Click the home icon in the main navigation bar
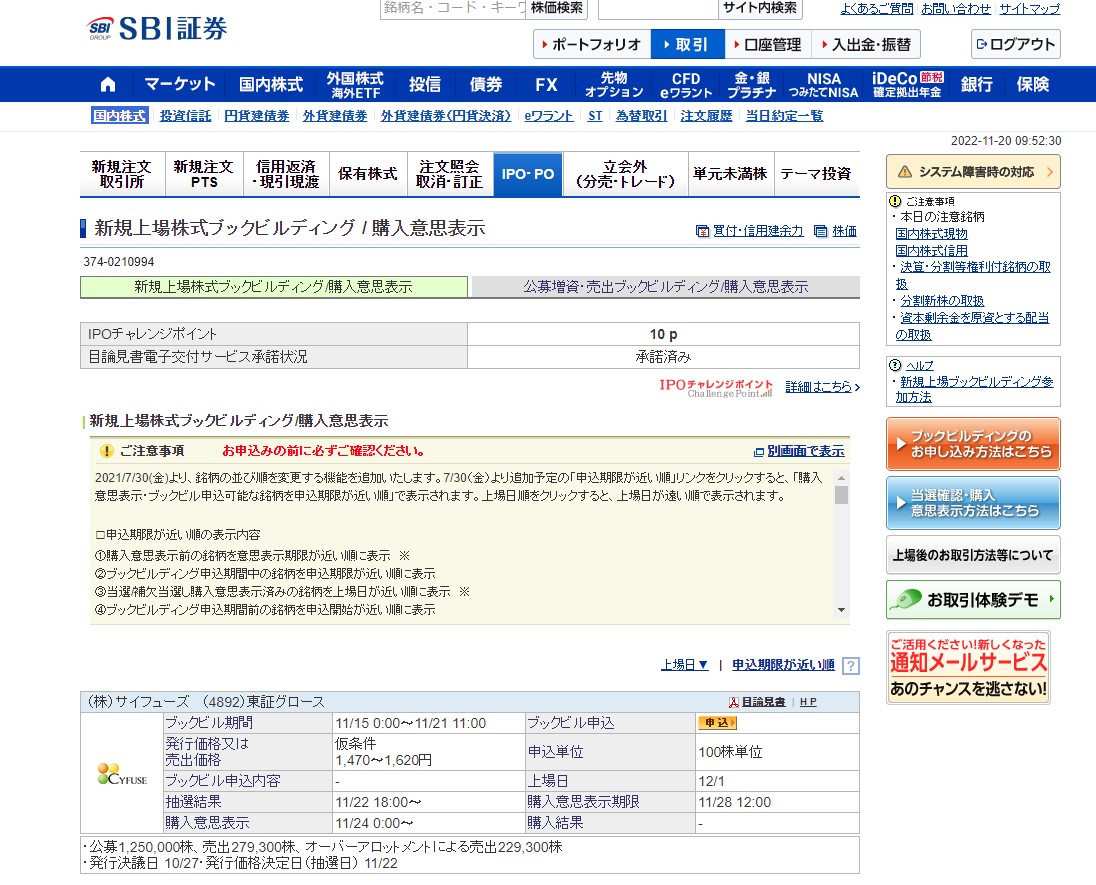 click(108, 84)
